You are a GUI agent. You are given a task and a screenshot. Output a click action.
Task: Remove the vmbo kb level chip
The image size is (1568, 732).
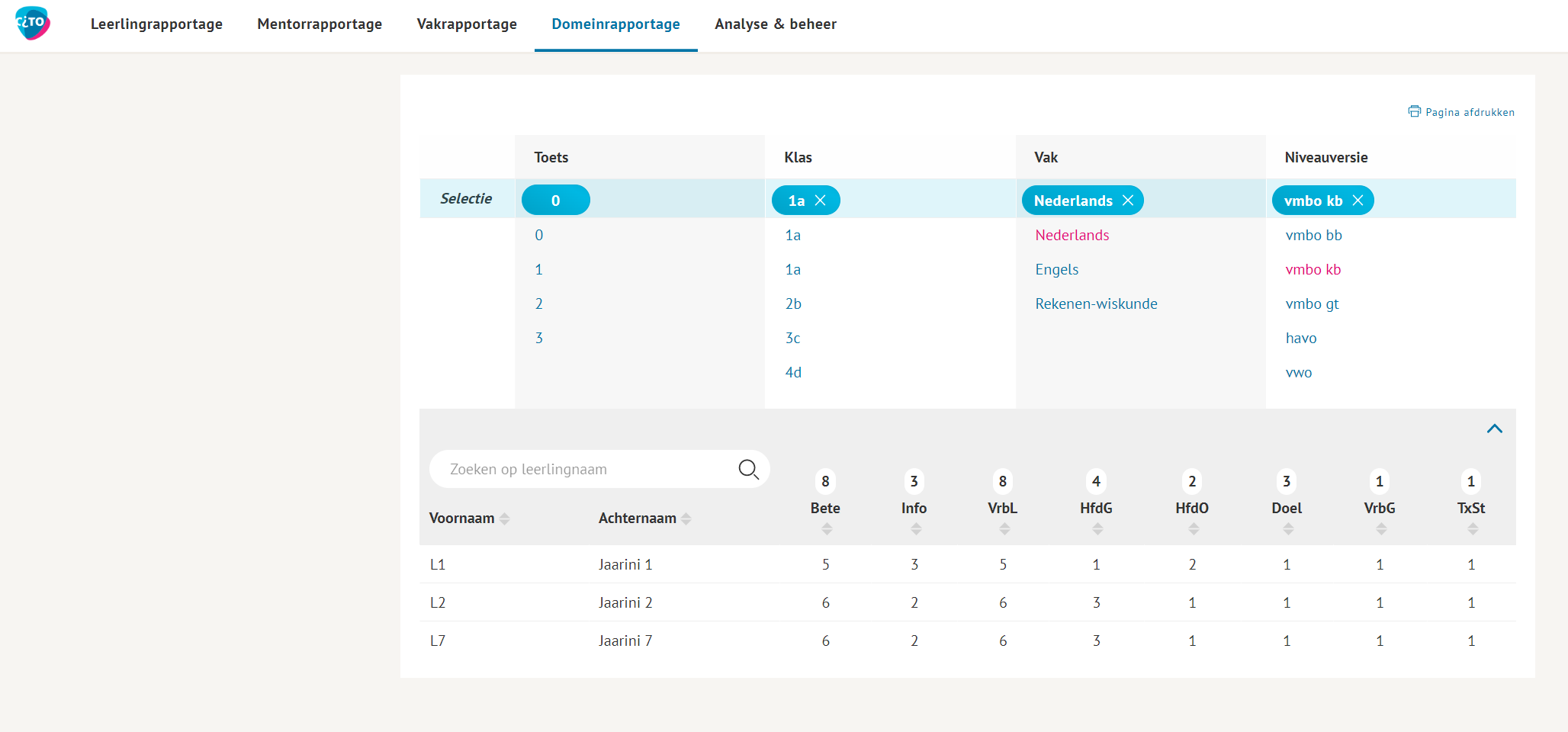[x=1358, y=201]
